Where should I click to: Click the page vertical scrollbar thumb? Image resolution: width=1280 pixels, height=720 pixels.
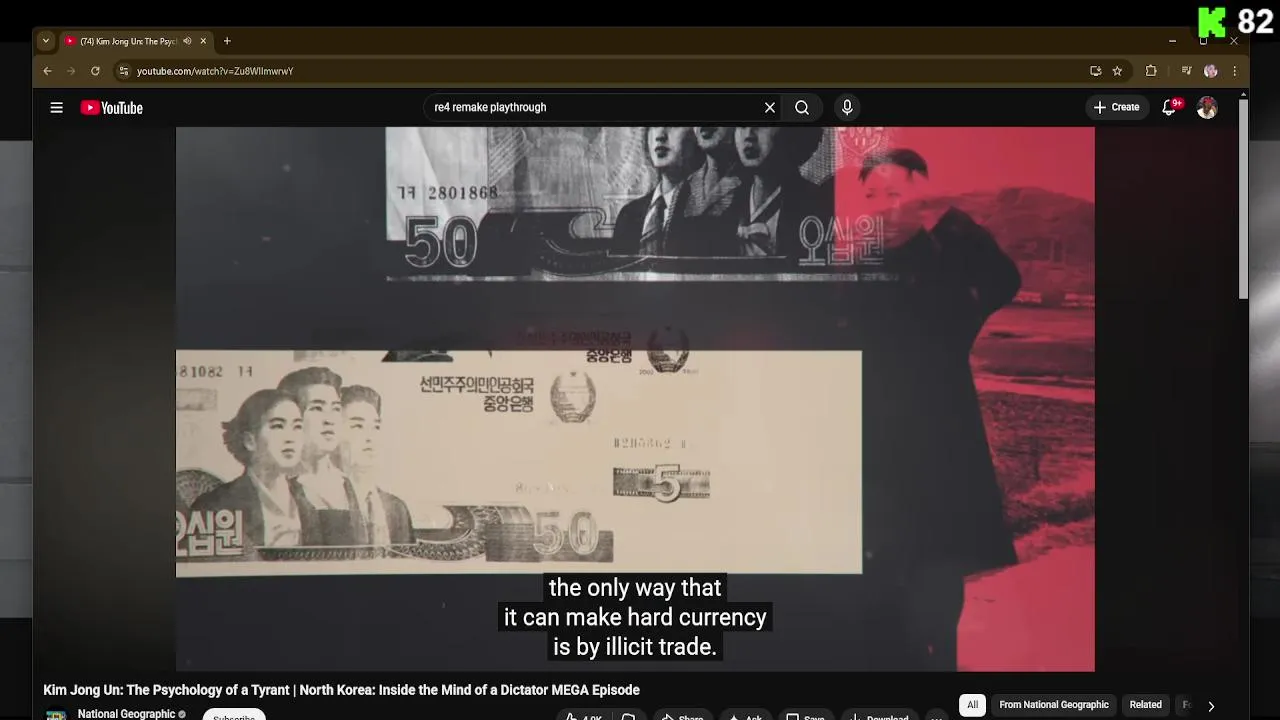coord(1243,198)
